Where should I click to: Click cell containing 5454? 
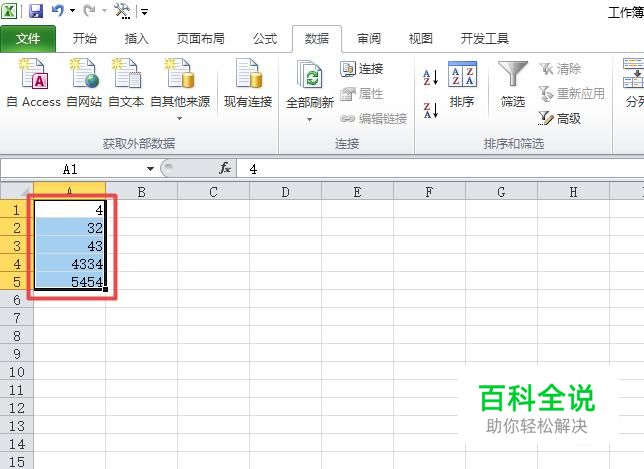click(69, 281)
